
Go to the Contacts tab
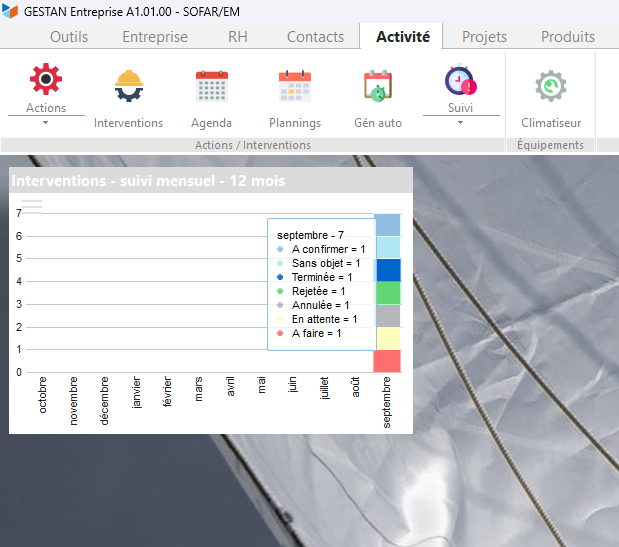click(x=315, y=37)
